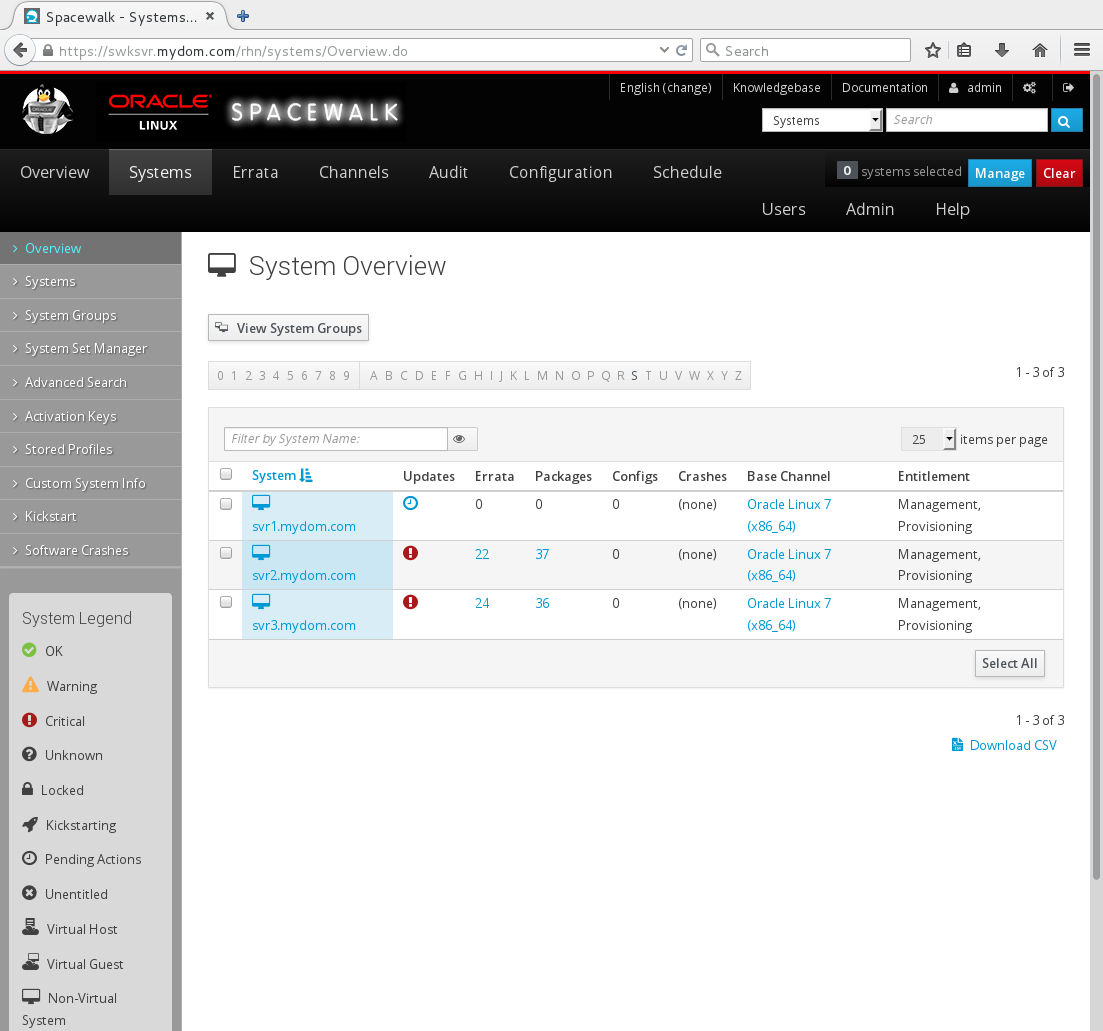Click the View System Groups button
This screenshot has height=1031, width=1103.
(x=288, y=328)
